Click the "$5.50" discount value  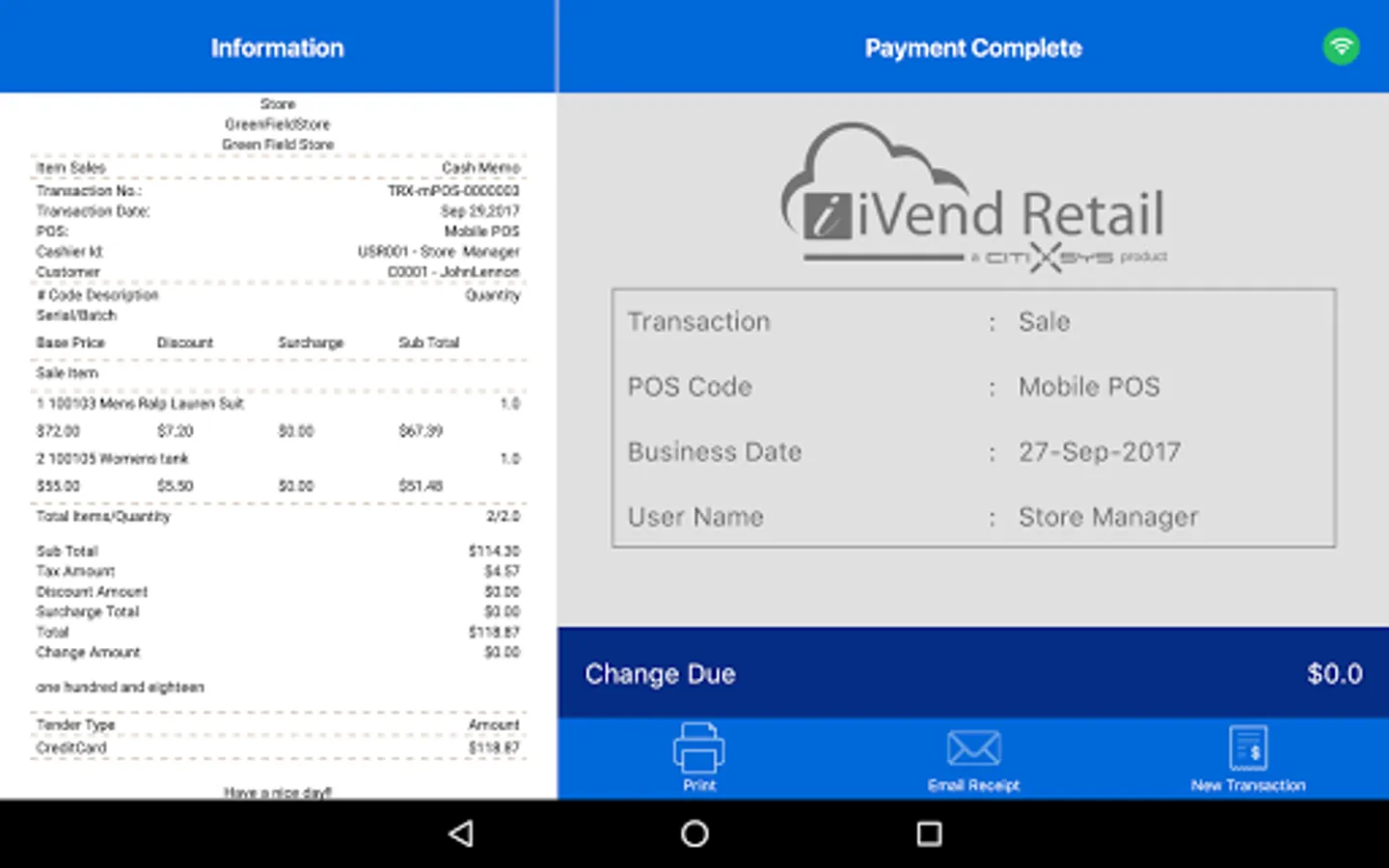click(176, 486)
